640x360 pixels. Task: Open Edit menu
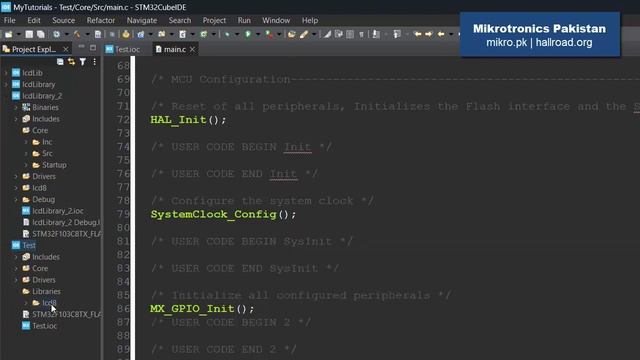pyautogui.click(x=34, y=20)
